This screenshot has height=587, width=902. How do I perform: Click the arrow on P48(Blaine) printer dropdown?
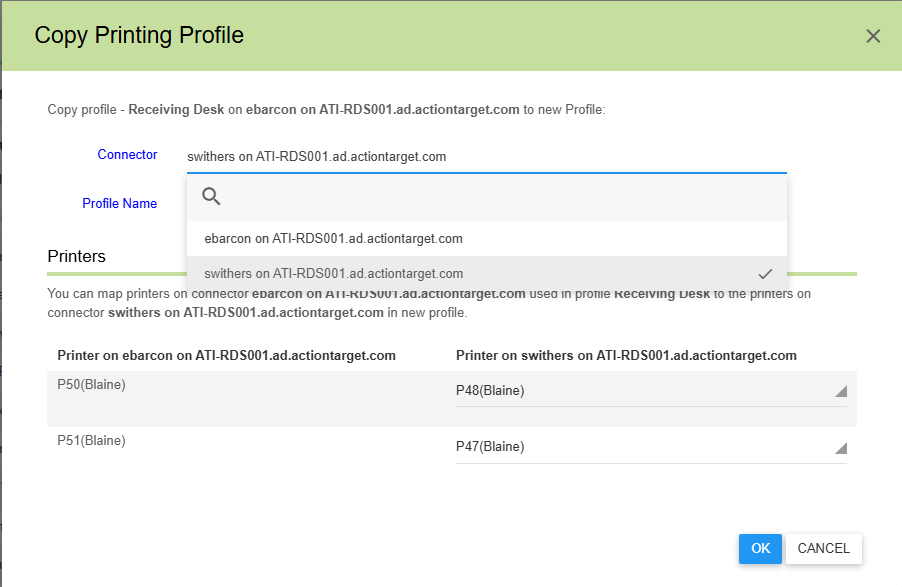(840, 391)
